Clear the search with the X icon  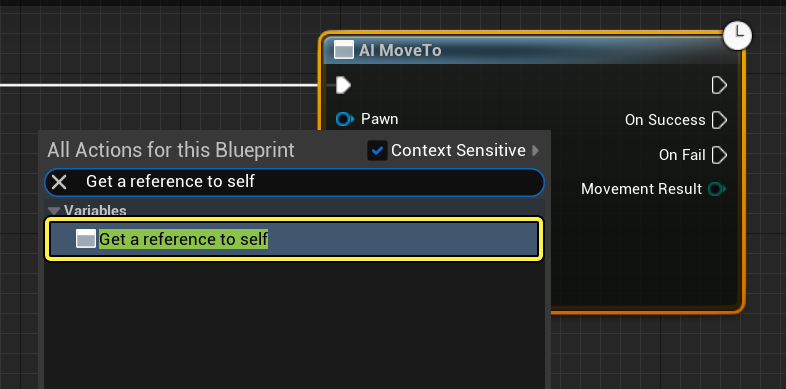(x=59, y=182)
